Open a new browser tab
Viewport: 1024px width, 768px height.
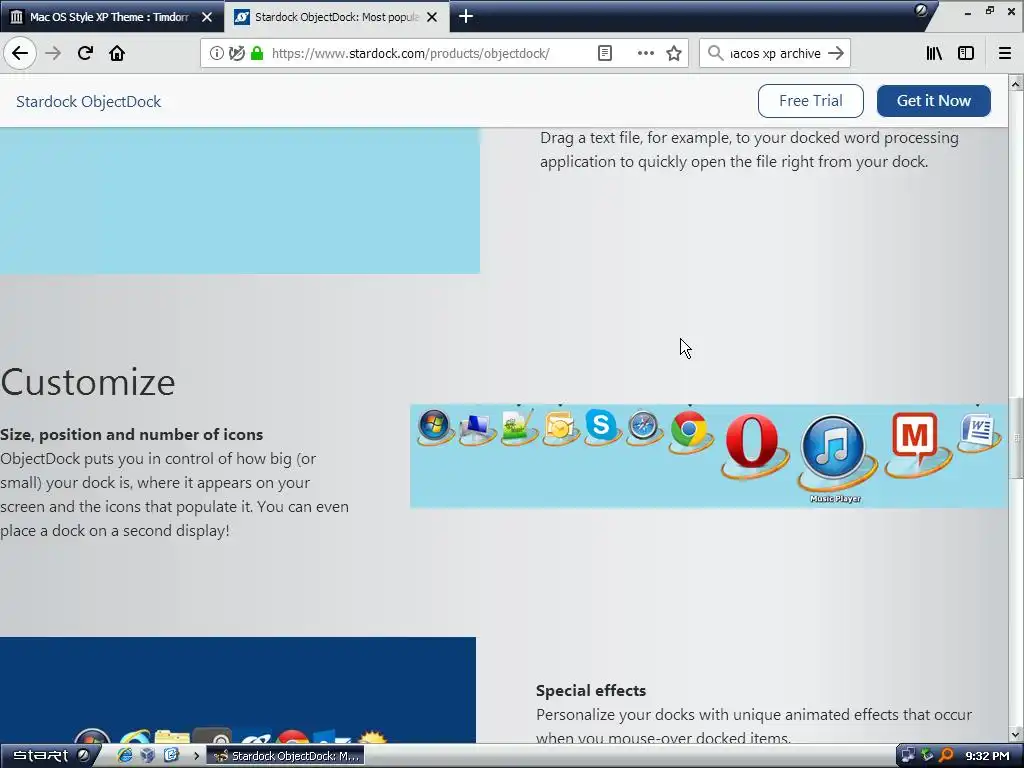[466, 16]
